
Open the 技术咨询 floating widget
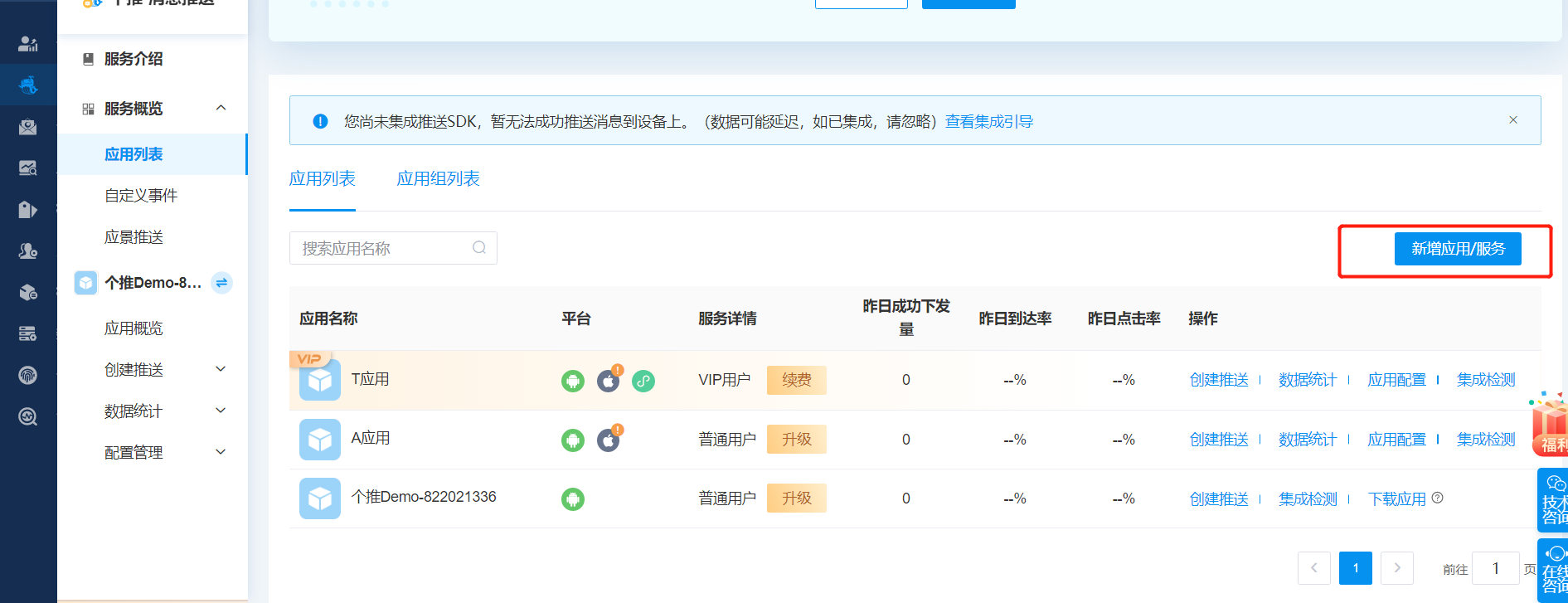click(1553, 500)
